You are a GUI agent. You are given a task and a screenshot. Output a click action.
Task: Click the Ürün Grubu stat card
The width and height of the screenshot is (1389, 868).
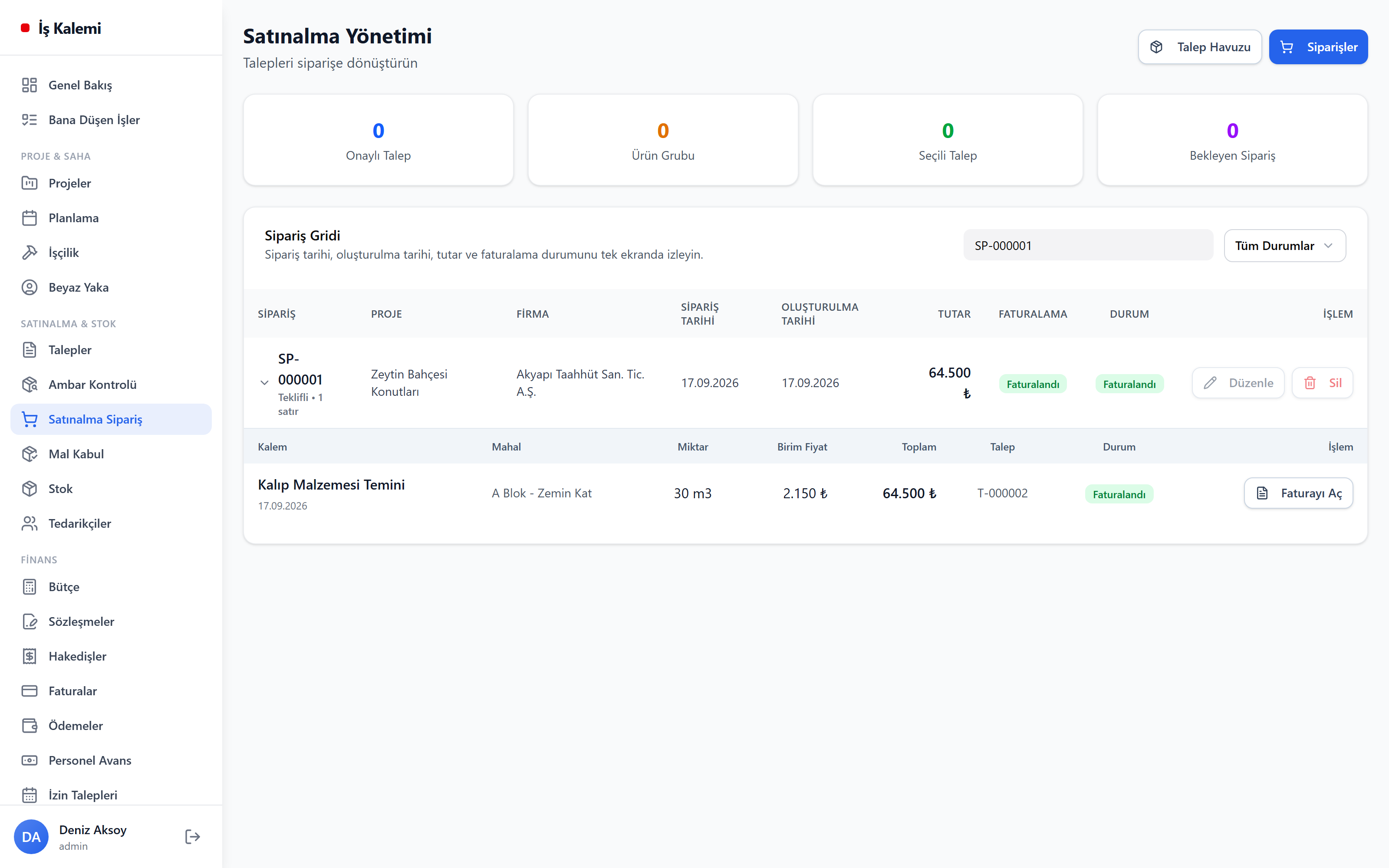pos(663,140)
